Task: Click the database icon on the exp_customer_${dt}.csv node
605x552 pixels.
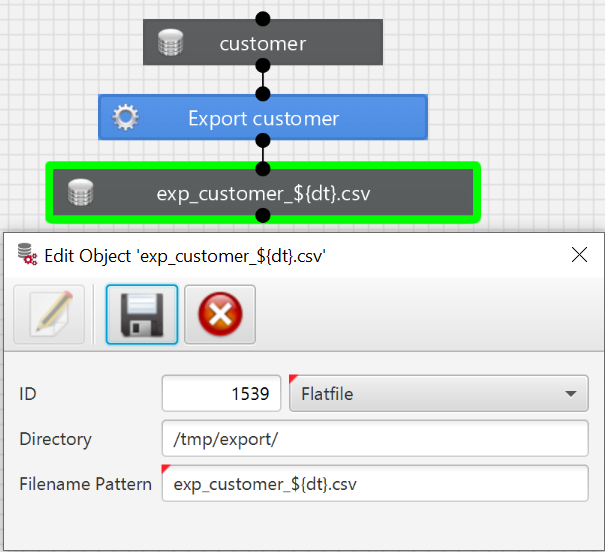Action: pyautogui.click(x=80, y=193)
